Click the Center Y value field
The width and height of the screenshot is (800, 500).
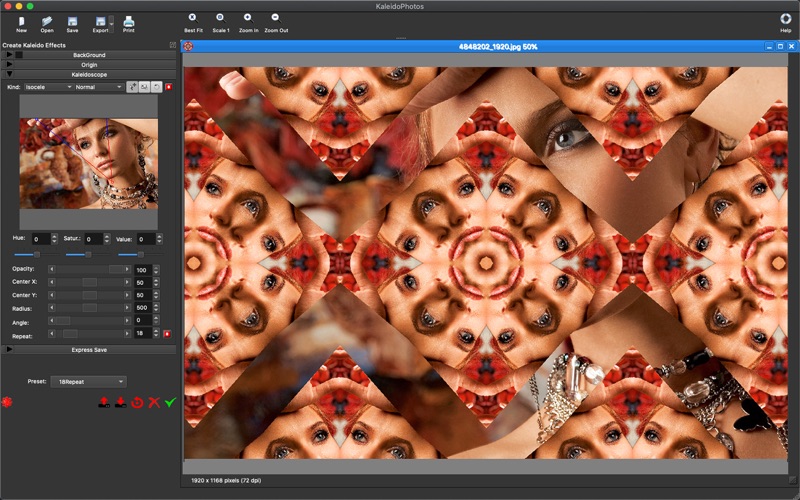tap(143, 295)
